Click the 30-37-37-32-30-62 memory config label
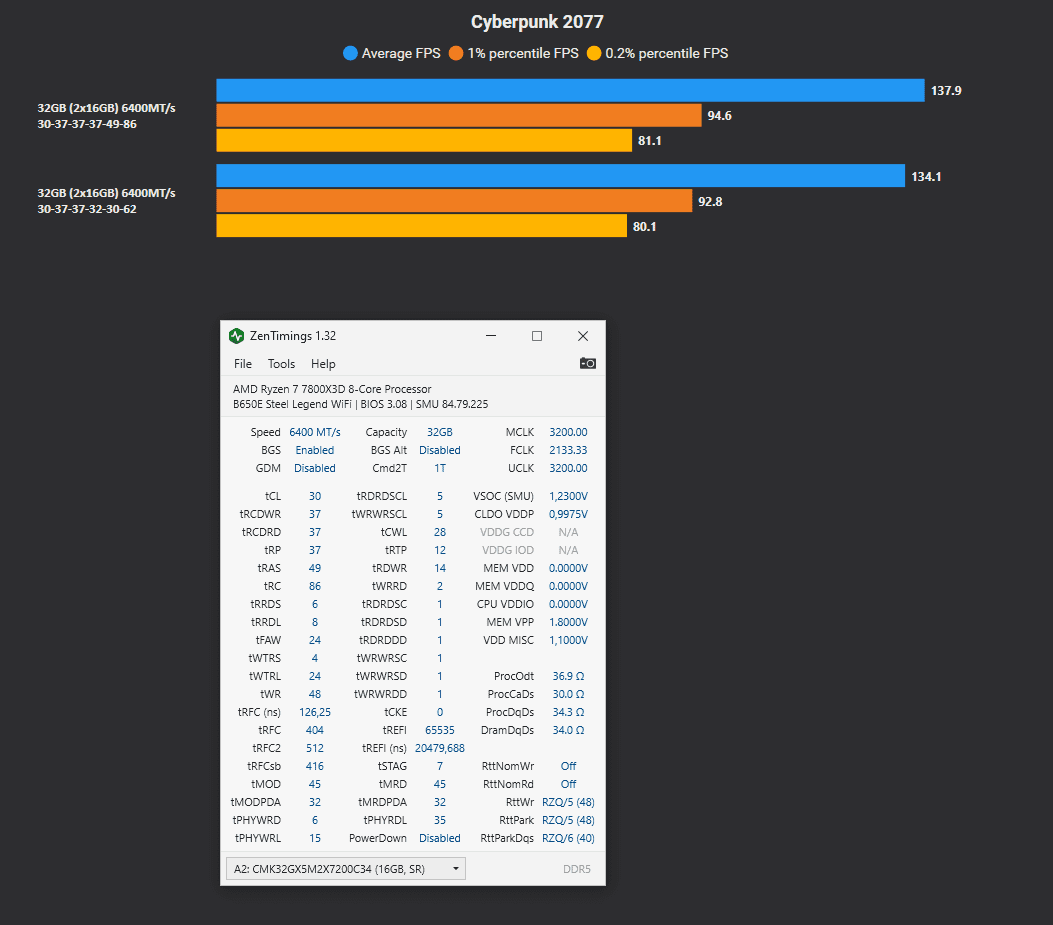1053x925 pixels. [87, 210]
